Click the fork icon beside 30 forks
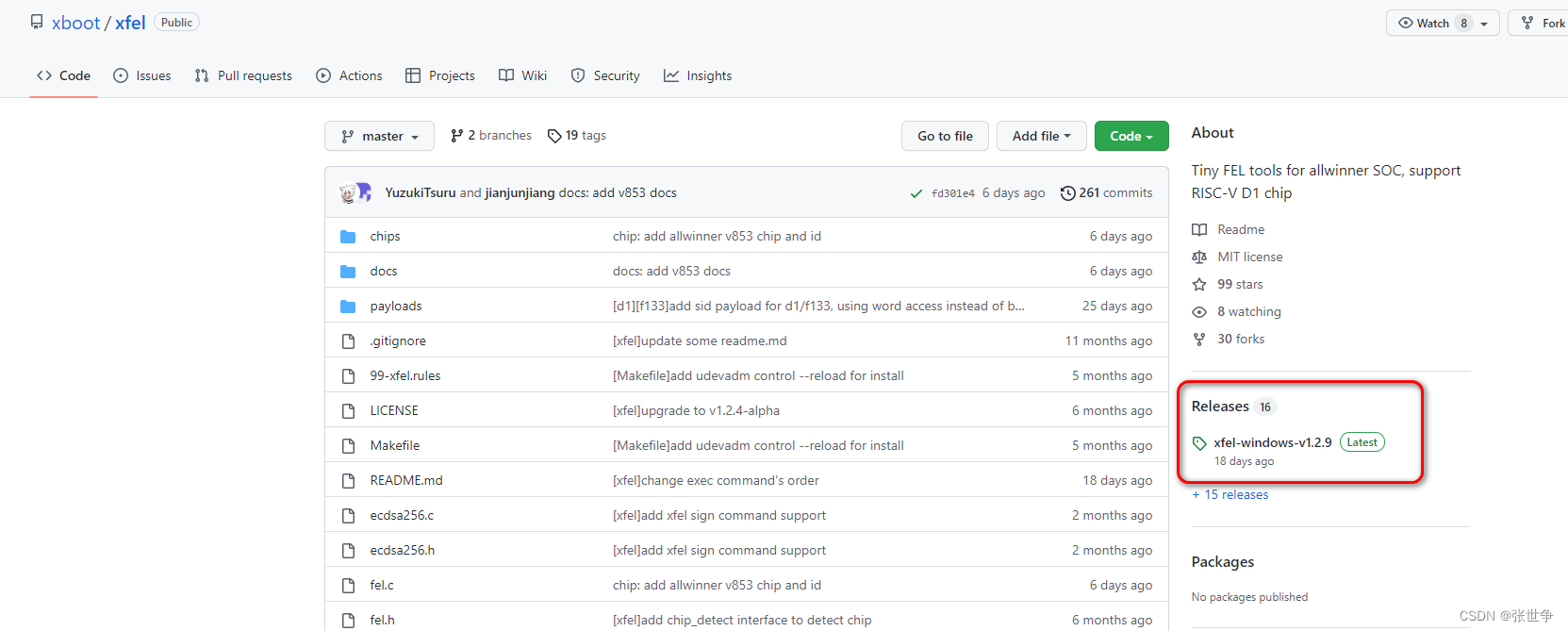1568x631 pixels. tap(1199, 340)
